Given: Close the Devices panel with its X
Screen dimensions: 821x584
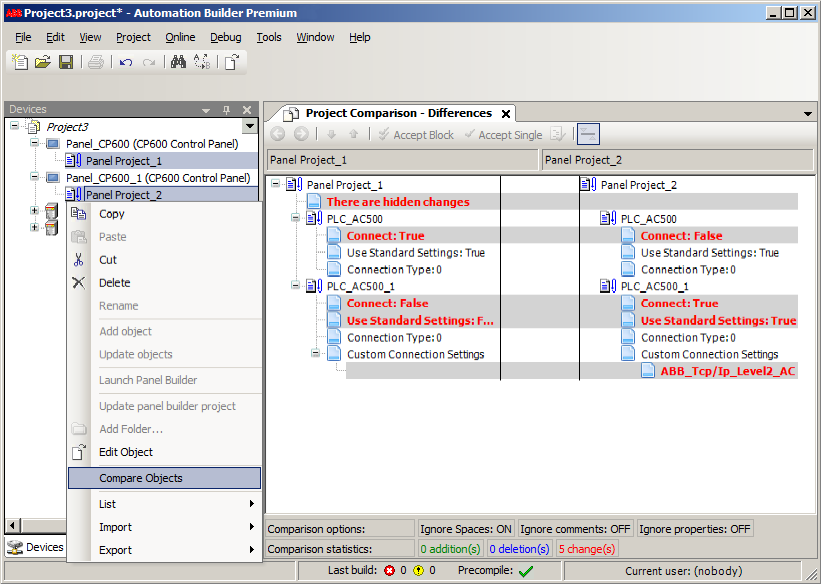Looking at the screenshot, I should pos(247,109).
